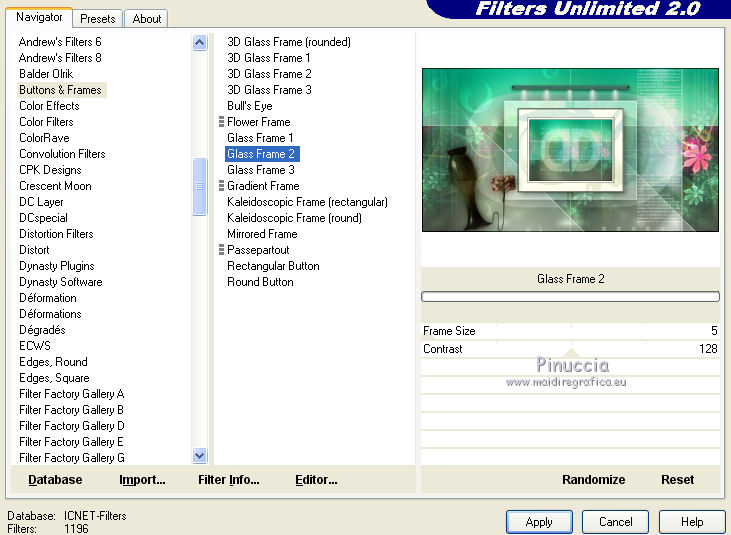Select Andrew's Filters 8 category
This screenshot has width=731, height=535.
(60, 58)
